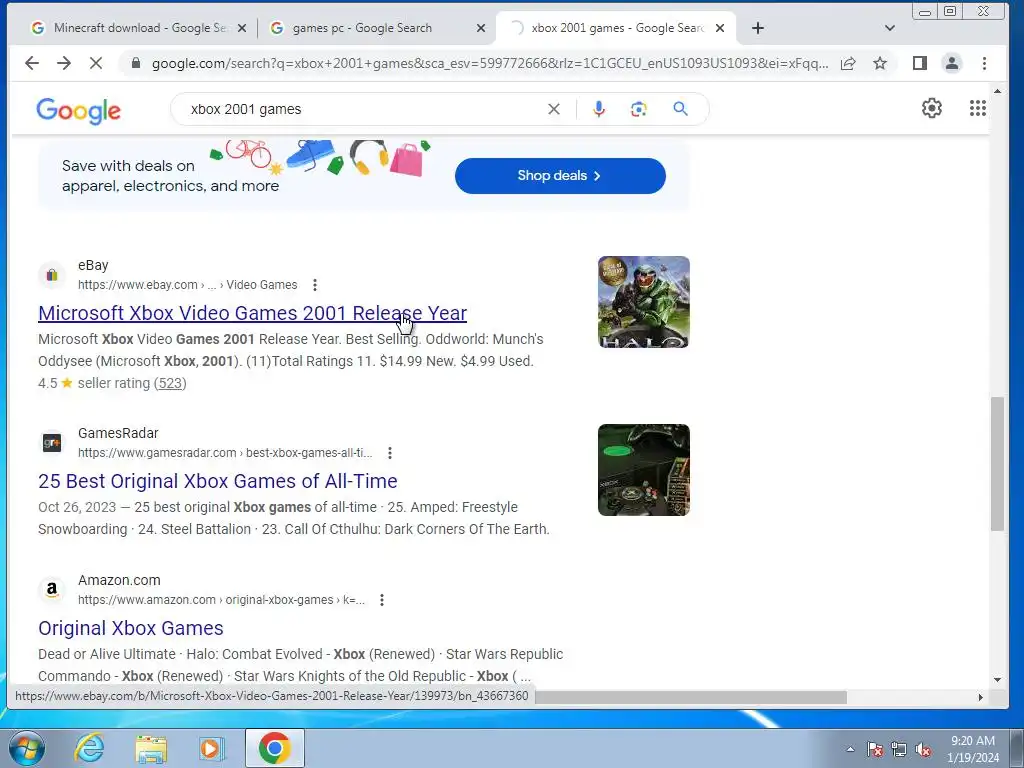Click the eBay favicon
Image resolution: width=1024 pixels, height=768 pixels.
click(x=52, y=275)
